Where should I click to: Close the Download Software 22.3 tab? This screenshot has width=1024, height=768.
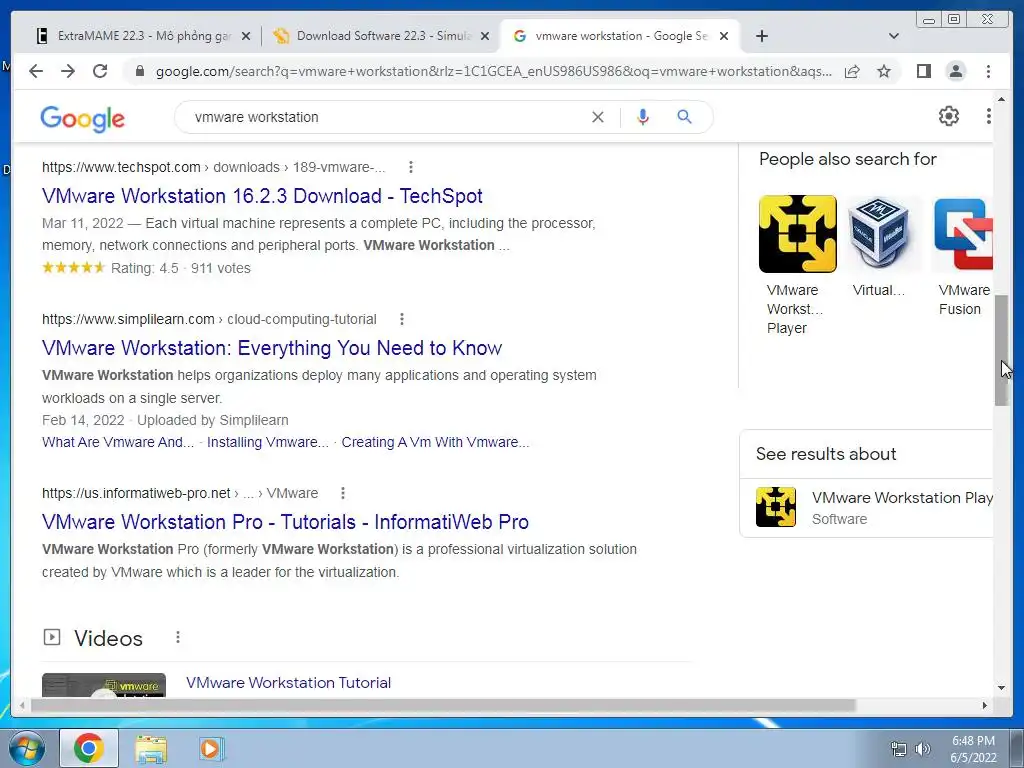485,36
